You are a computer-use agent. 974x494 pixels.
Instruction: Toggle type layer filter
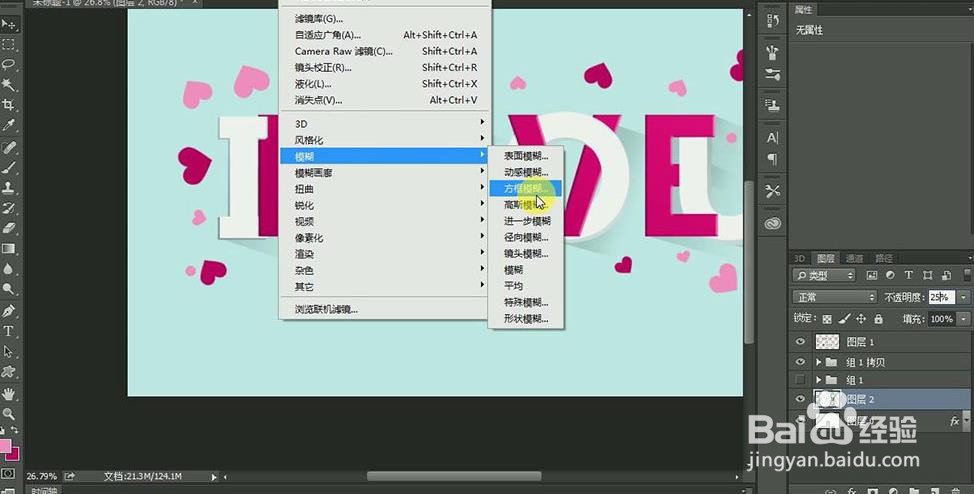click(x=909, y=275)
